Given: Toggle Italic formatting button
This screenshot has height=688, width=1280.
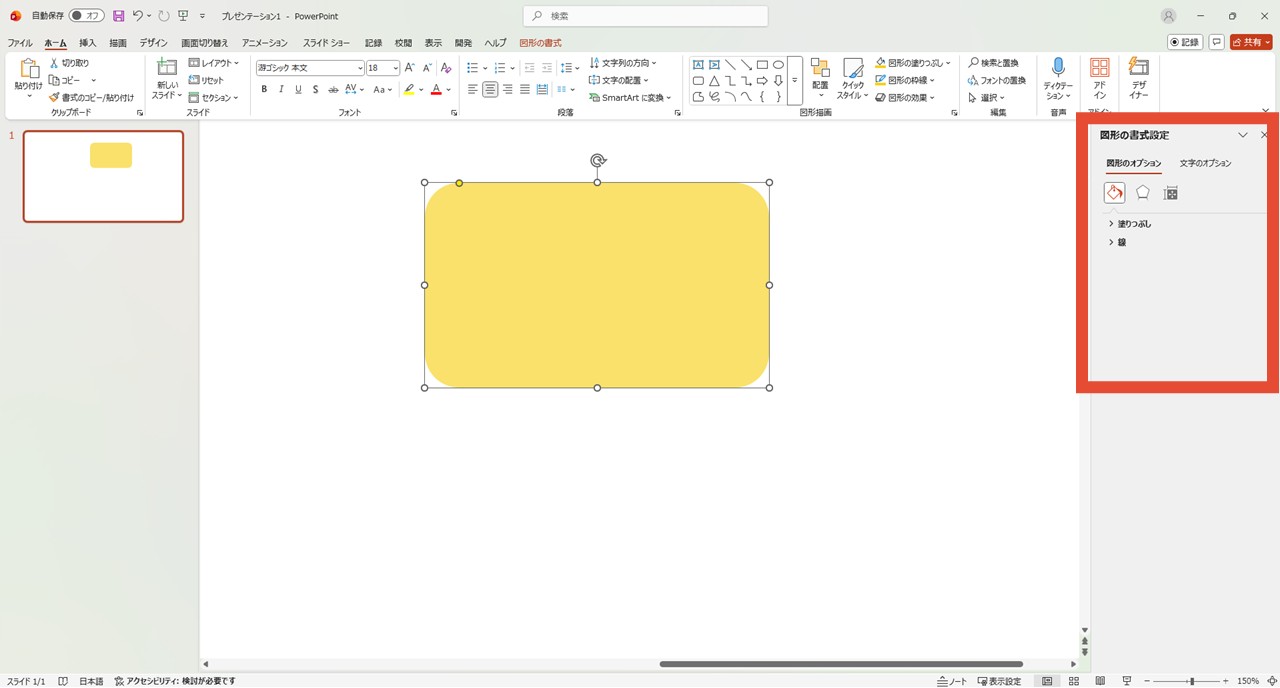Looking at the screenshot, I should click(x=281, y=90).
